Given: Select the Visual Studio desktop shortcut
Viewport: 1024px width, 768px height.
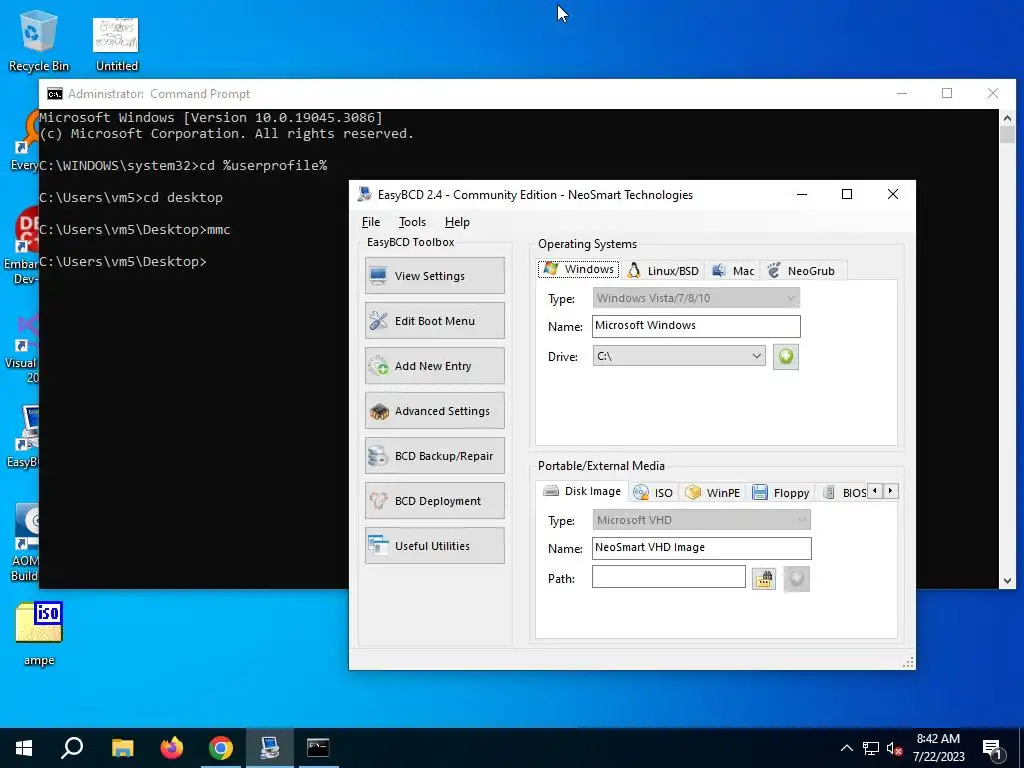Looking at the screenshot, I should tap(24, 349).
